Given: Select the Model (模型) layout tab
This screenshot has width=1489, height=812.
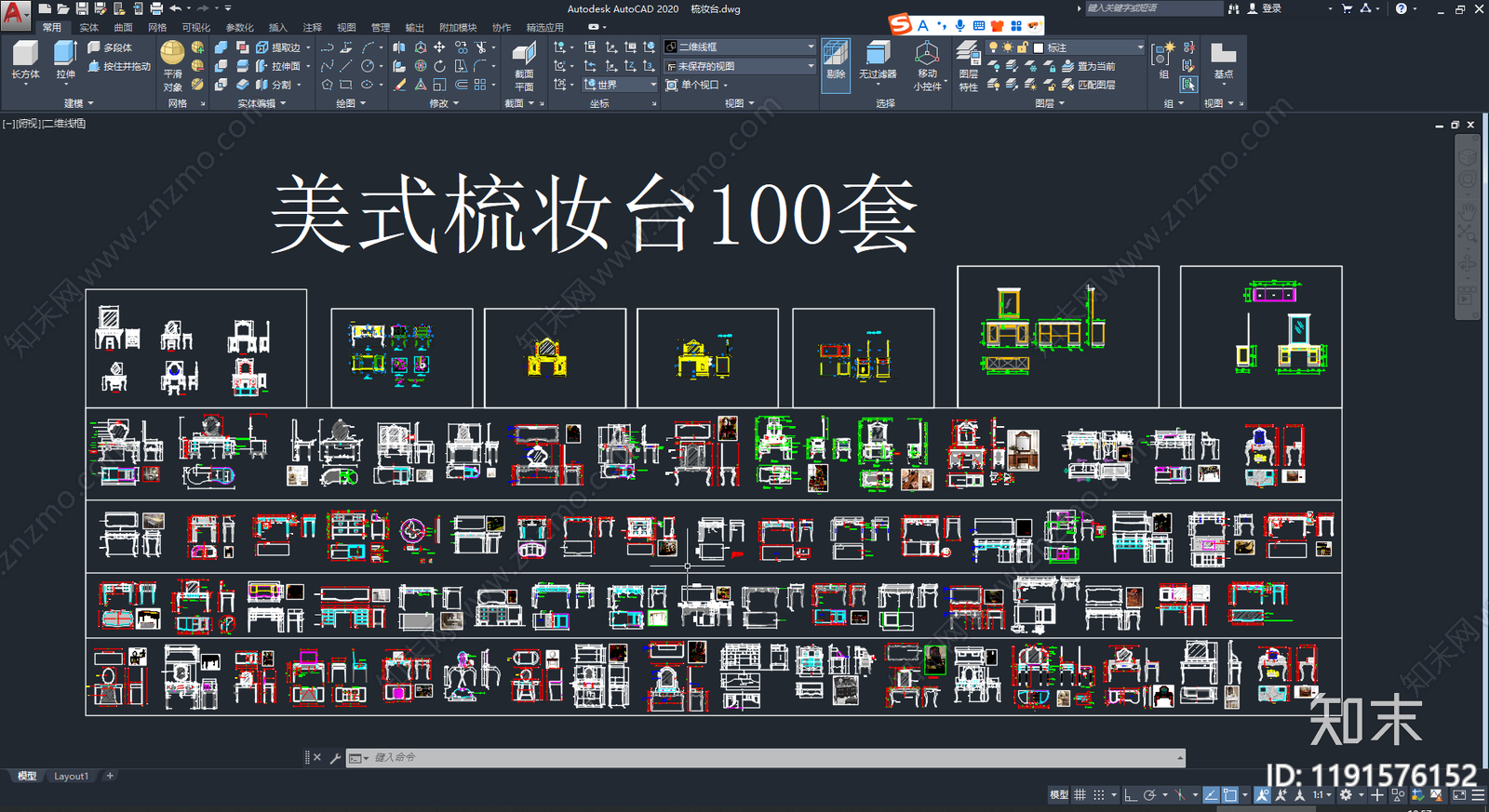Looking at the screenshot, I should click(27, 777).
